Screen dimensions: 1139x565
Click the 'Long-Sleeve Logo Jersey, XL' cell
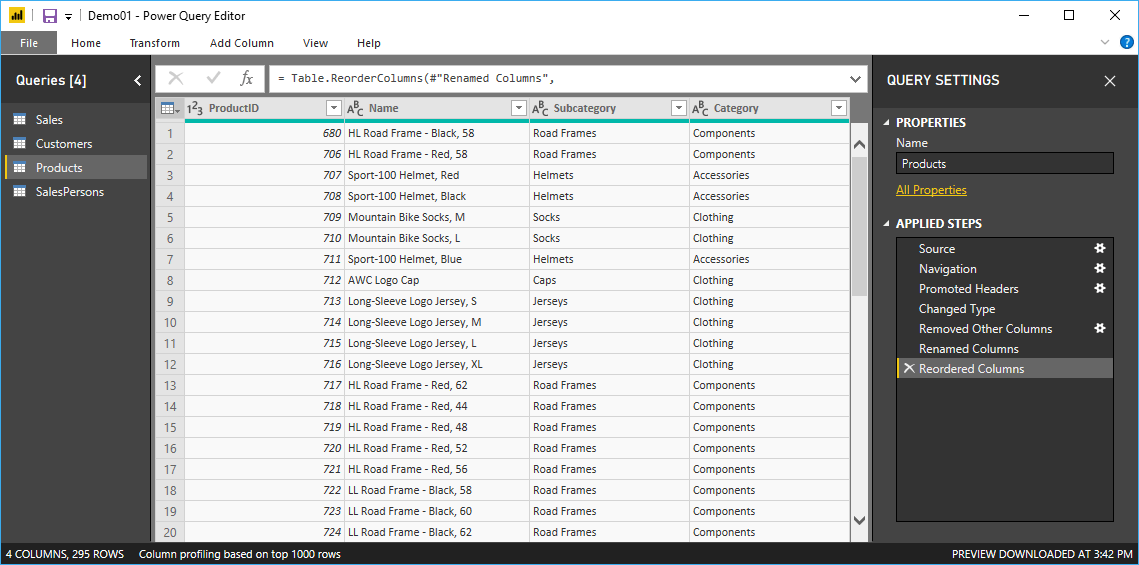437,365
